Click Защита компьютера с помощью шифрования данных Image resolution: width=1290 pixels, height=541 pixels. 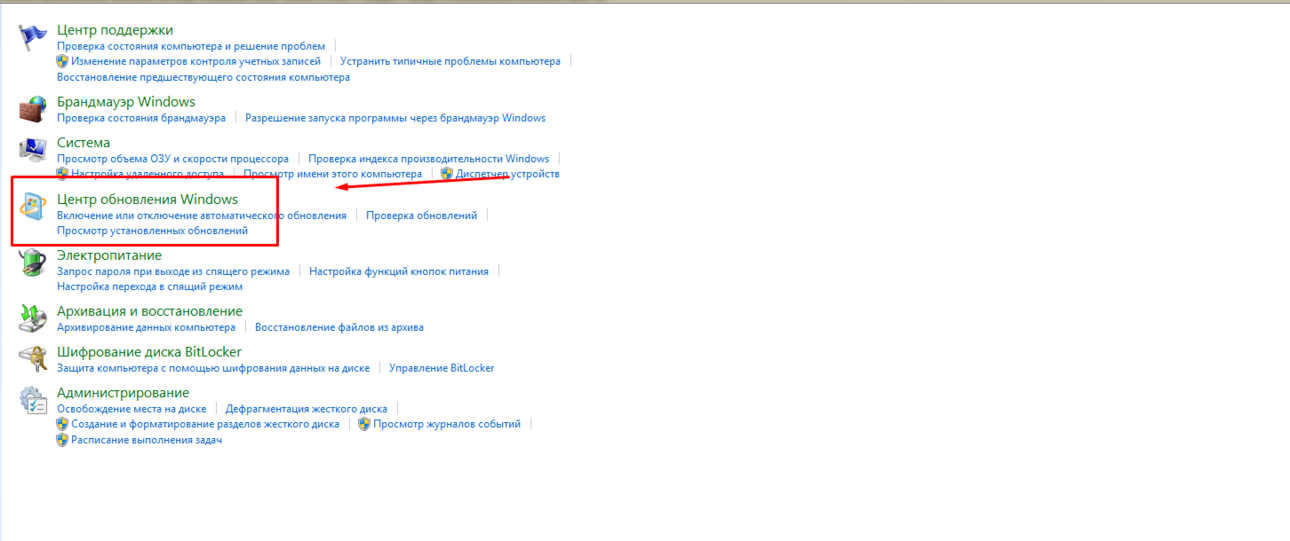(213, 368)
